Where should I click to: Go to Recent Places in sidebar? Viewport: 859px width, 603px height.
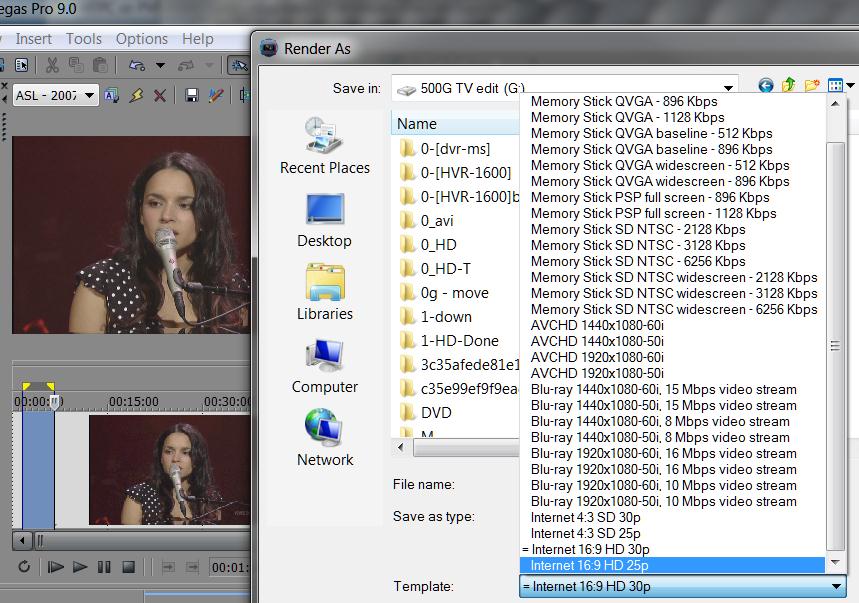click(x=324, y=145)
